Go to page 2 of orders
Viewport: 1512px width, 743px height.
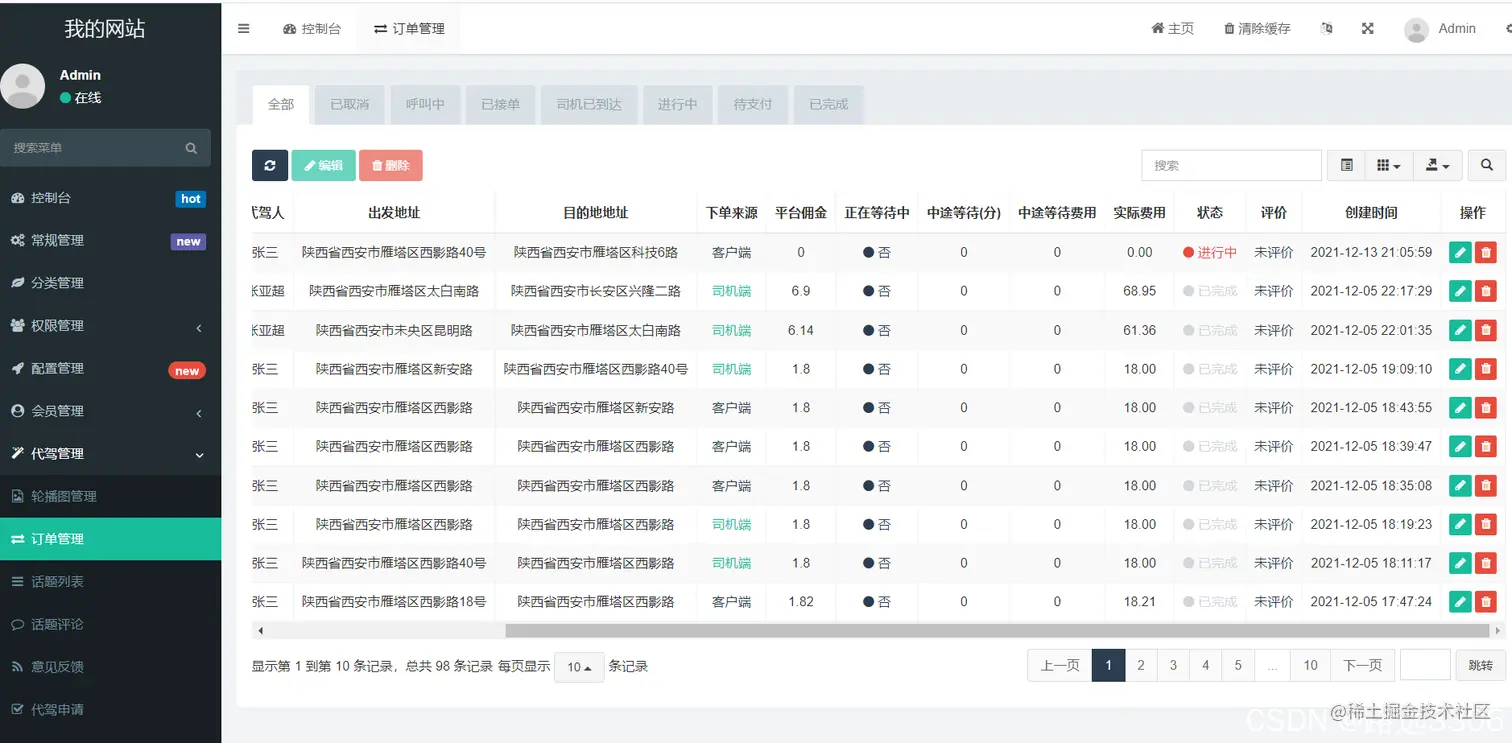click(x=1140, y=665)
